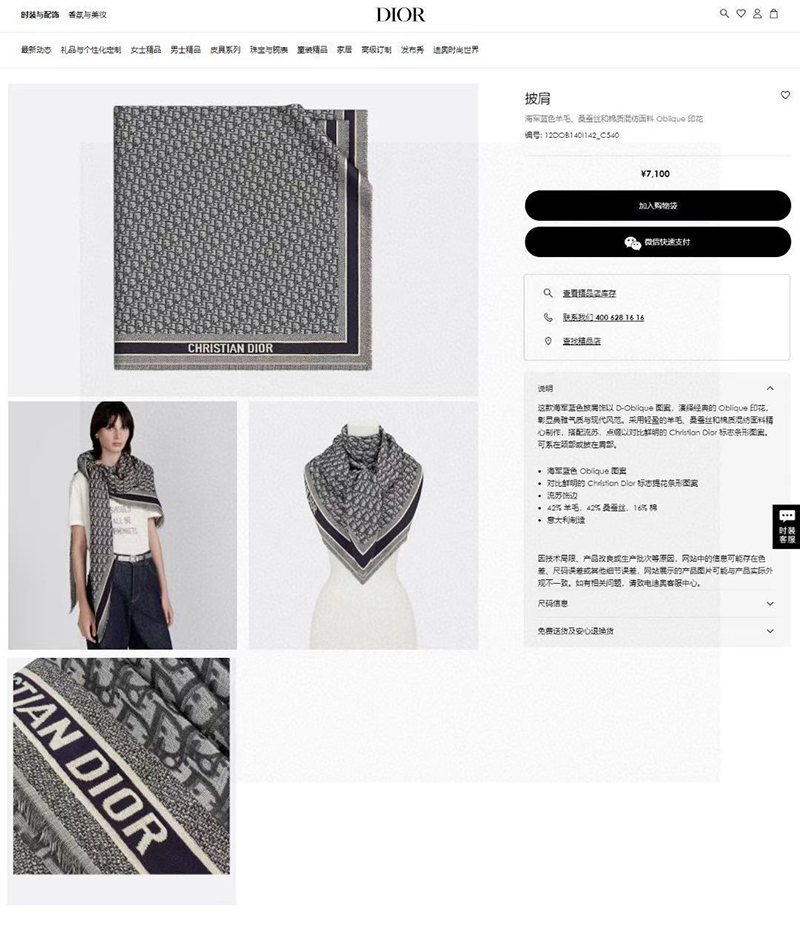This screenshot has width=800, height=926.
Task: Open the 男士精品 menu
Action: 185,50
